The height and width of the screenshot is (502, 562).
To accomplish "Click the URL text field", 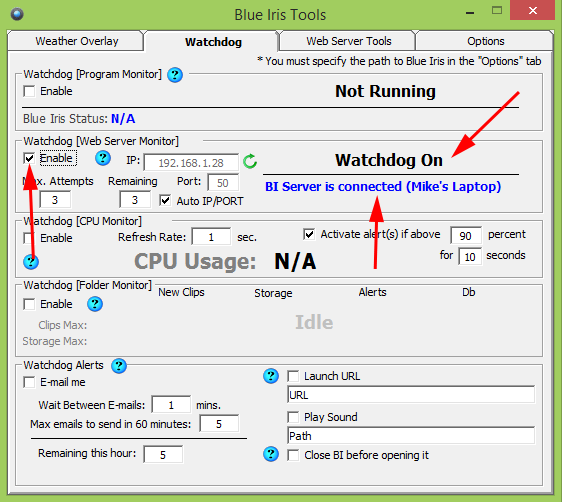I will (x=411, y=395).
